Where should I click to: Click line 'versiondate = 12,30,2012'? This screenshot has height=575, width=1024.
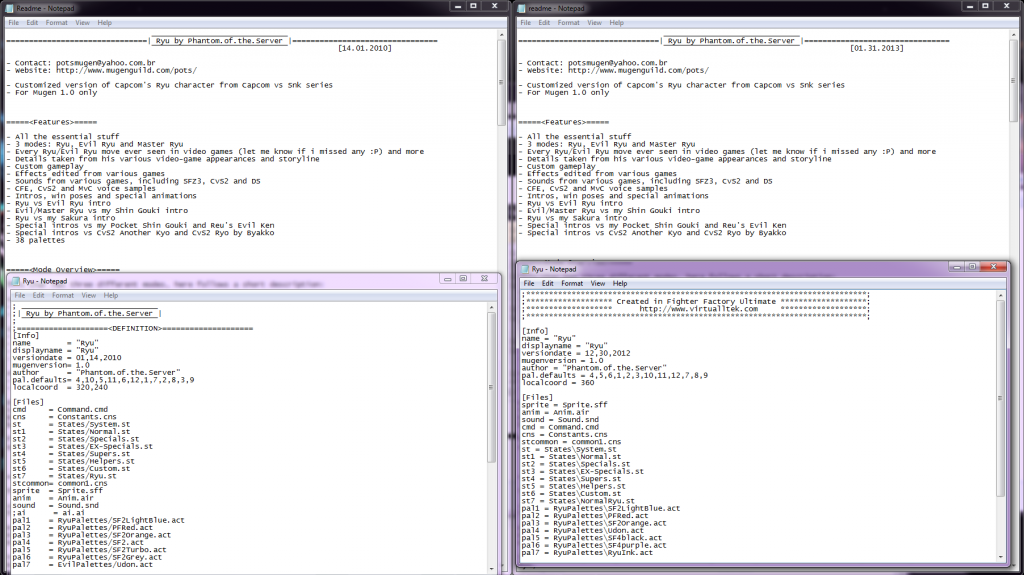pos(576,353)
